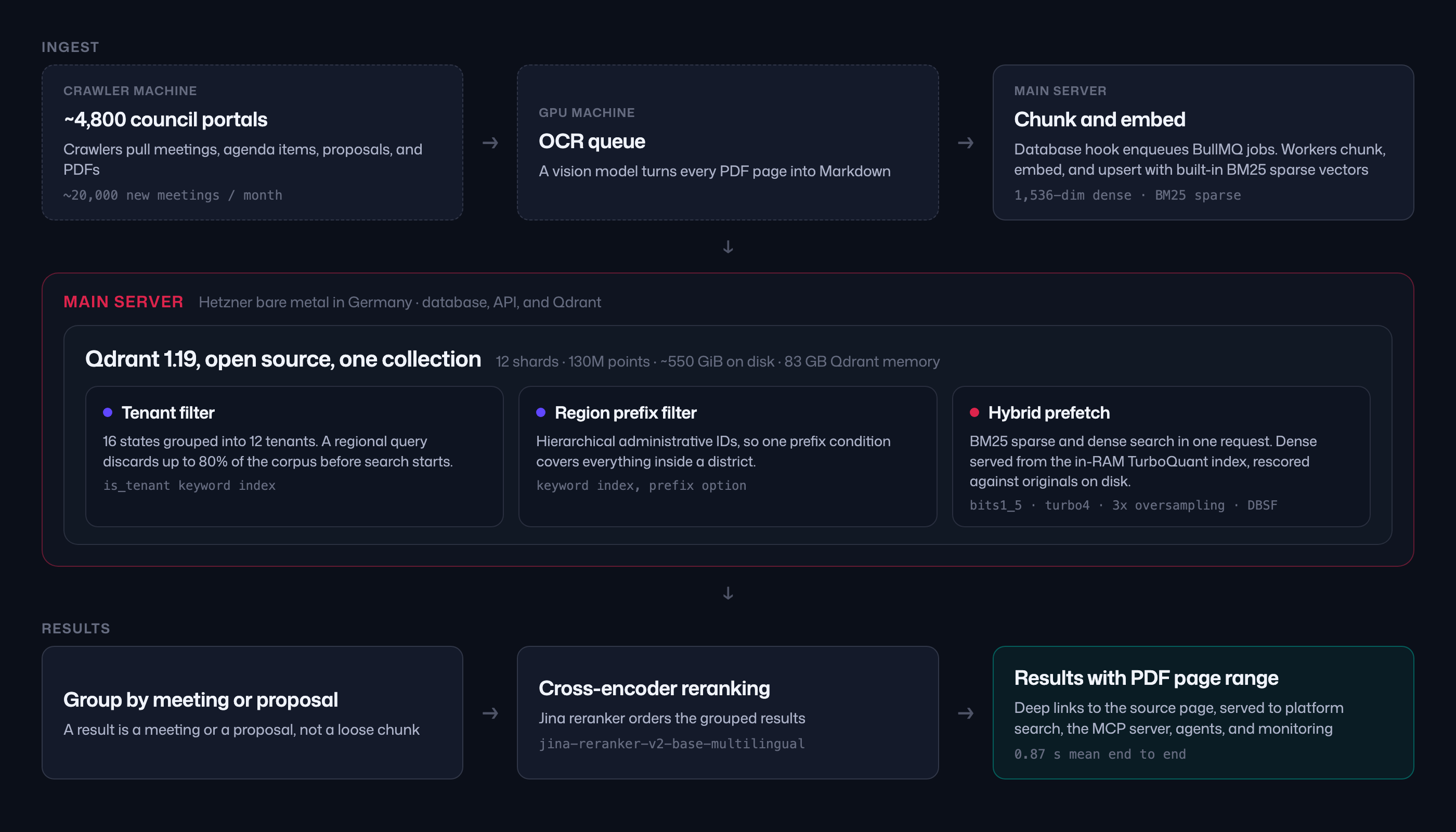Viewport: 1456px width, 832px height.
Task: Click 'Database hook enqueues BullMQ jobs' description
Action: coord(1200,160)
